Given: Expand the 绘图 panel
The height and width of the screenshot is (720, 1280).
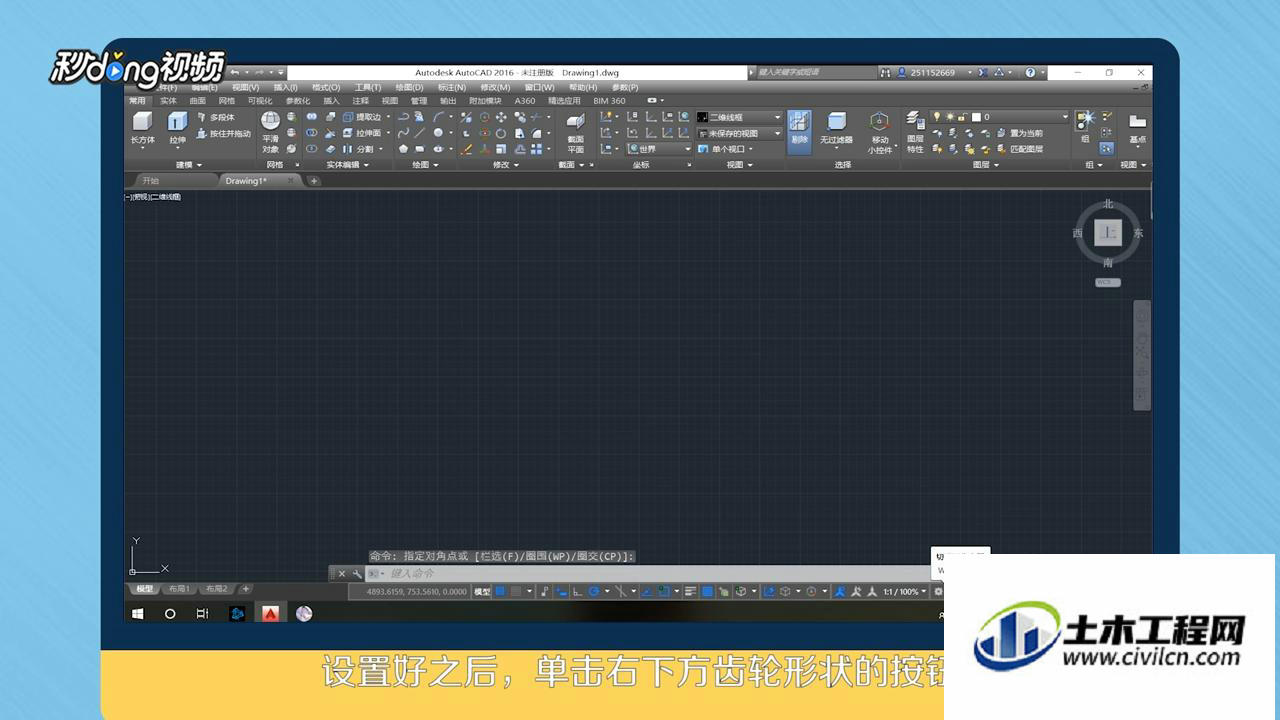Looking at the screenshot, I should pos(425,165).
